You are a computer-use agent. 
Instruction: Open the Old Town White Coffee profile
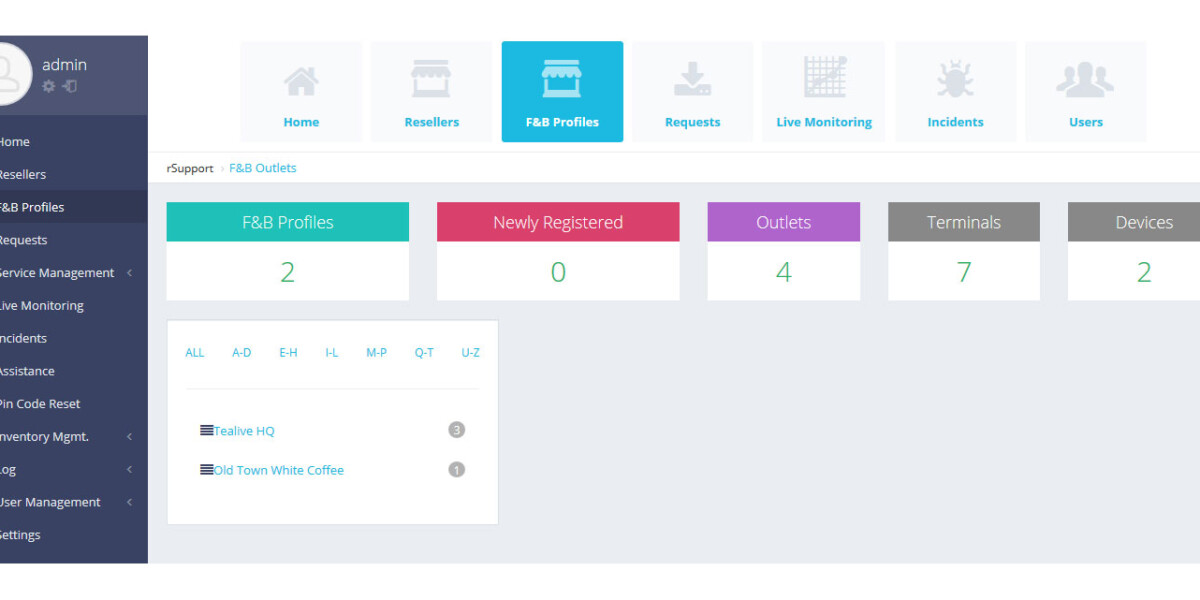point(278,470)
